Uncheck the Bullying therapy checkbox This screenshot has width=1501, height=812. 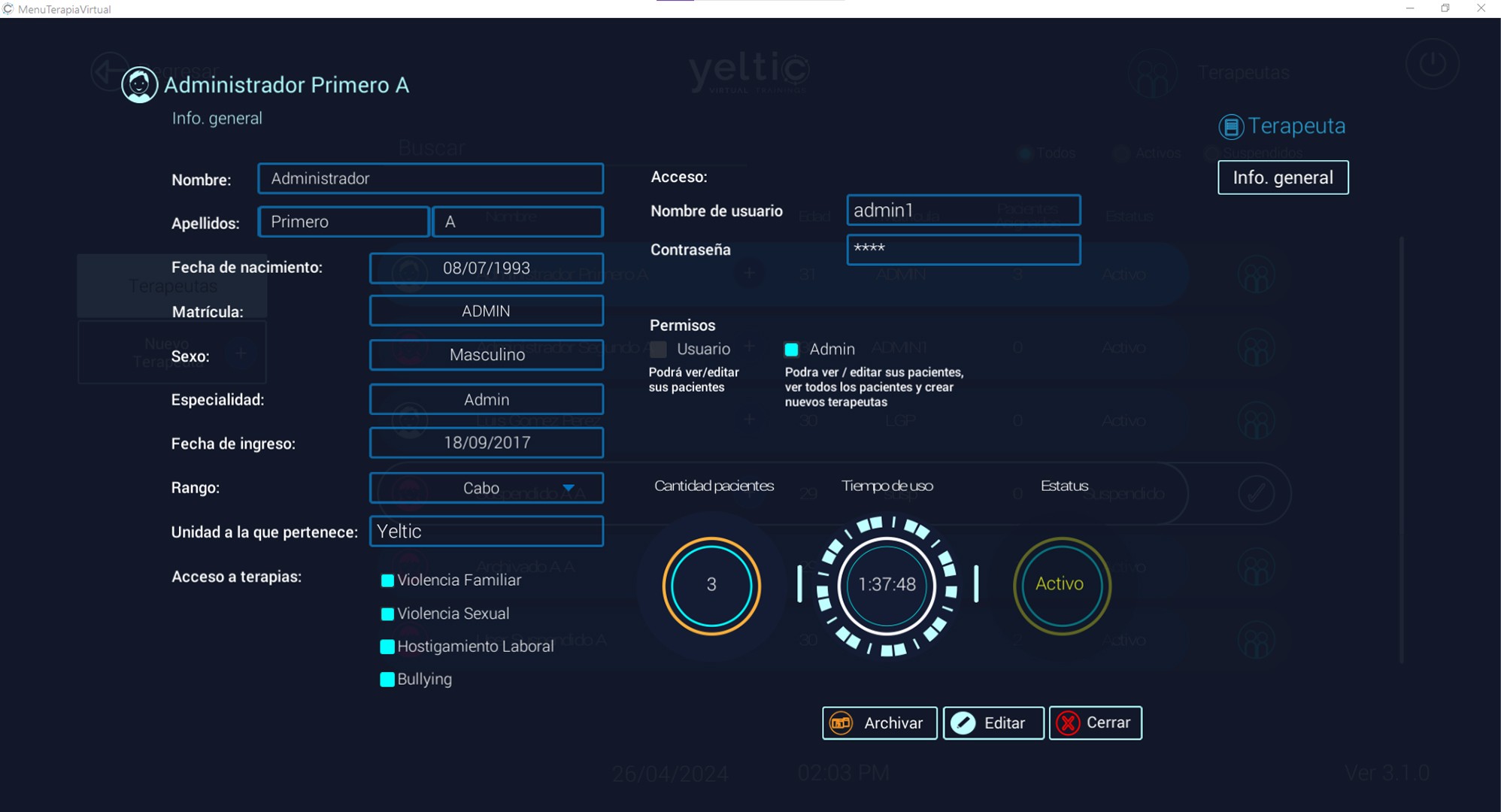pos(387,680)
